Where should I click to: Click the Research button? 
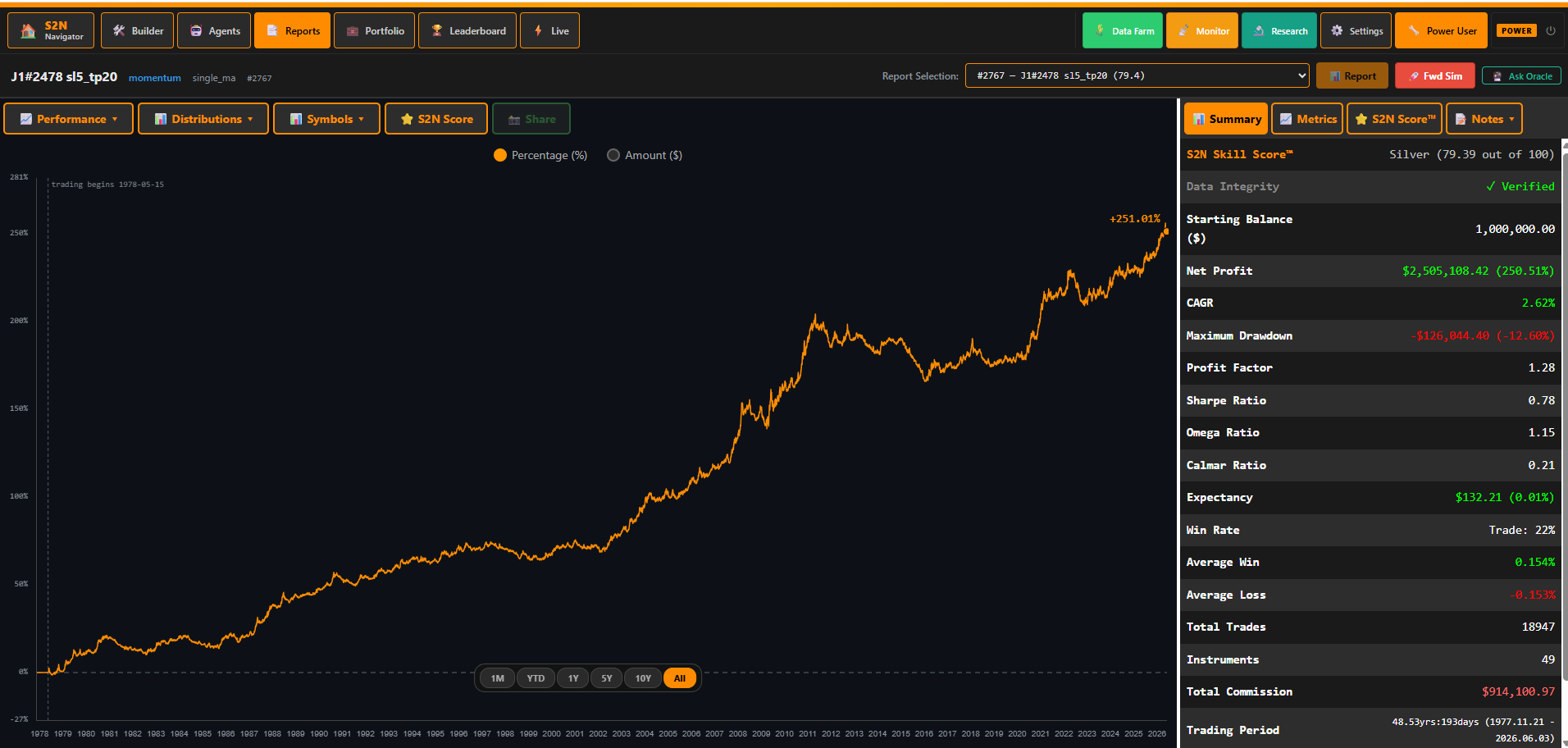[x=1279, y=30]
